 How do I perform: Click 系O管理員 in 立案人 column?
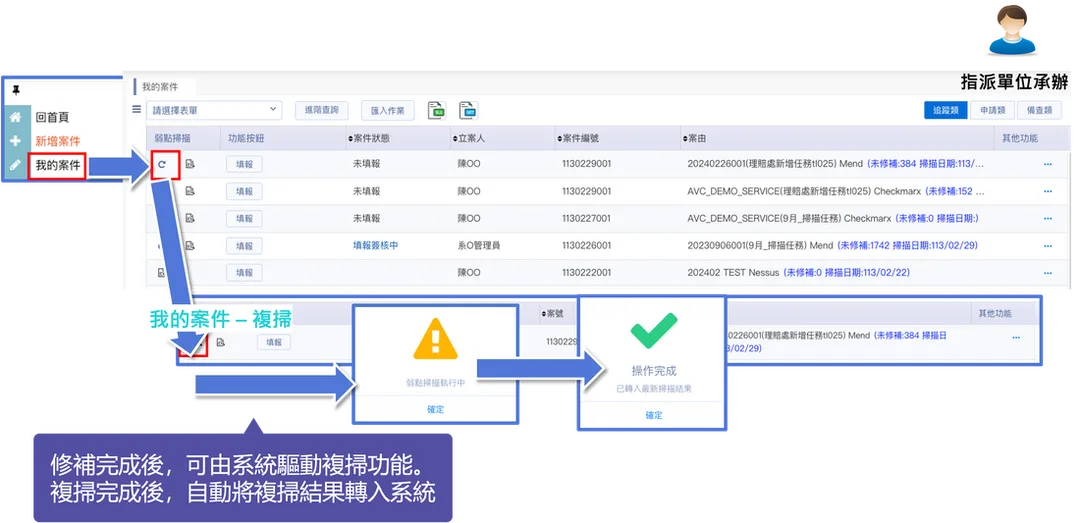(x=479, y=245)
